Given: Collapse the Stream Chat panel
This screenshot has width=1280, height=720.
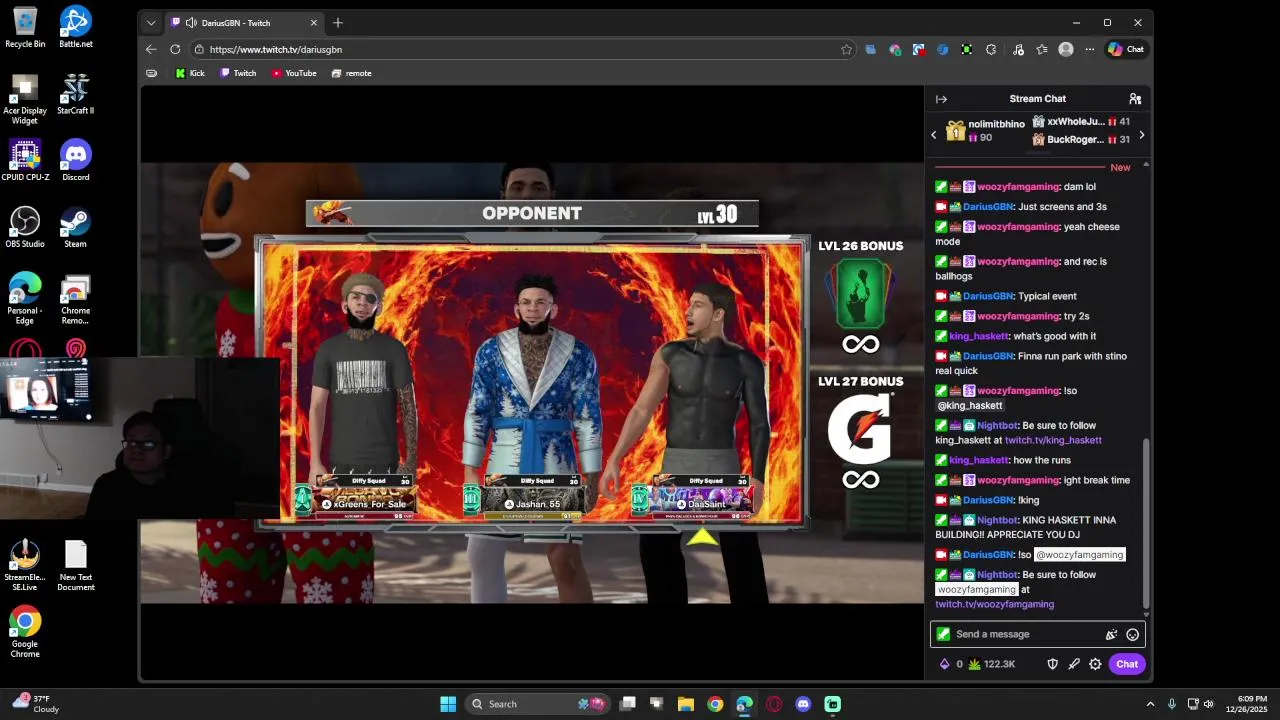Looking at the screenshot, I should 941,99.
